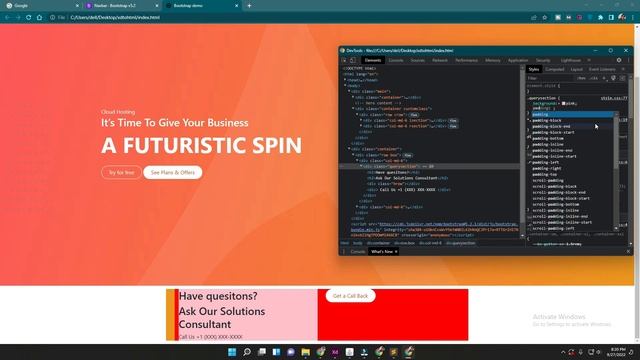Click See Plans & Offers button
640x360 pixels.
click(x=173, y=173)
